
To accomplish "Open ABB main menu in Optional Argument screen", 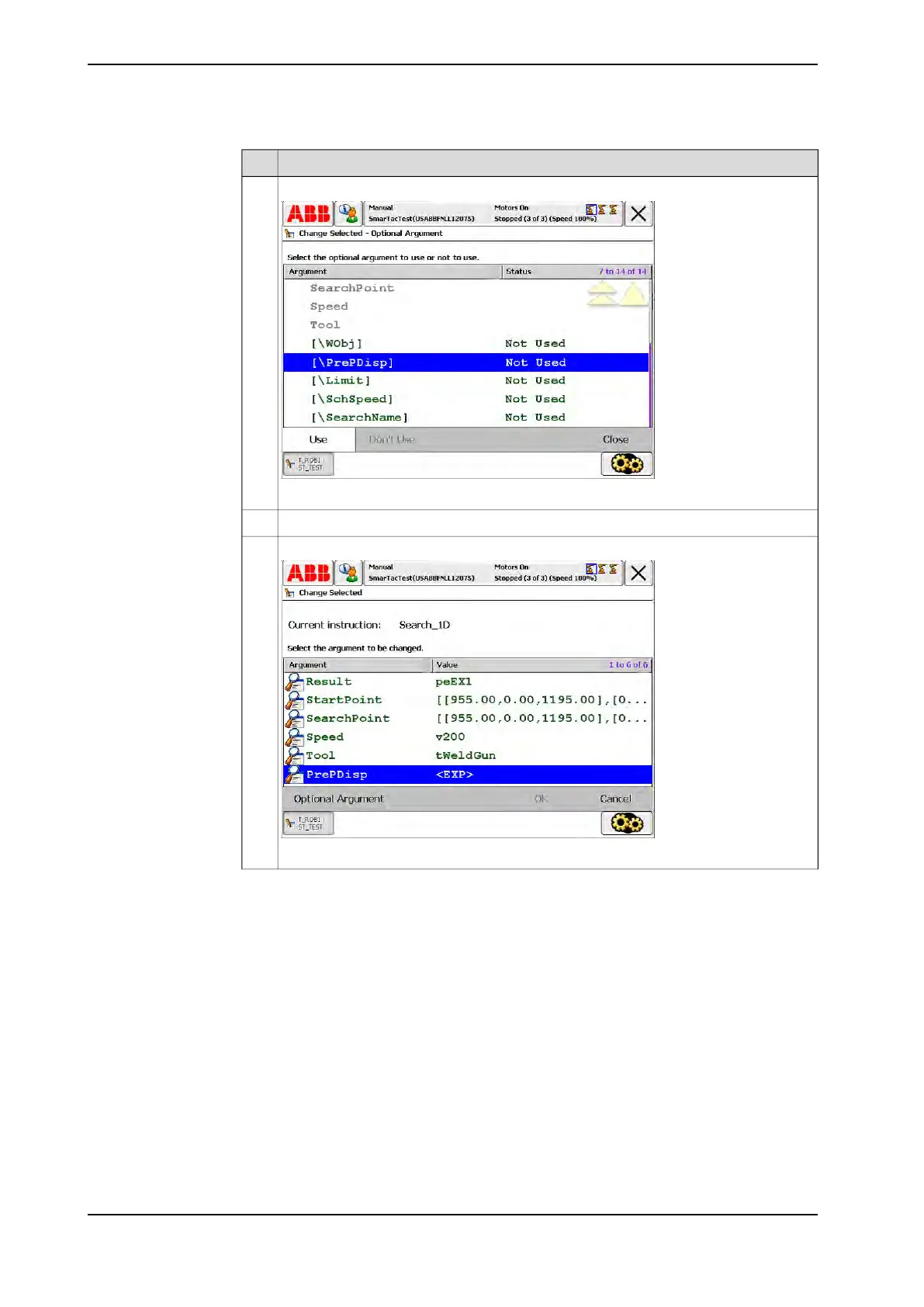I will (309, 213).
